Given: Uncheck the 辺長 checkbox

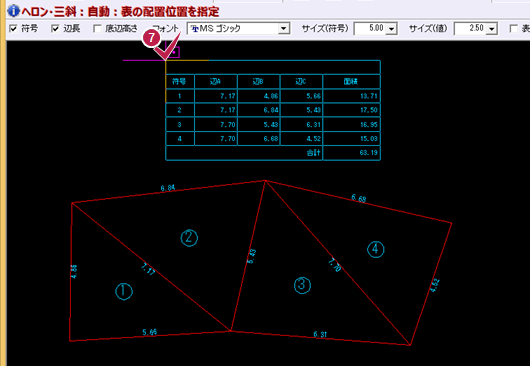Looking at the screenshot, I should (55, 29).
